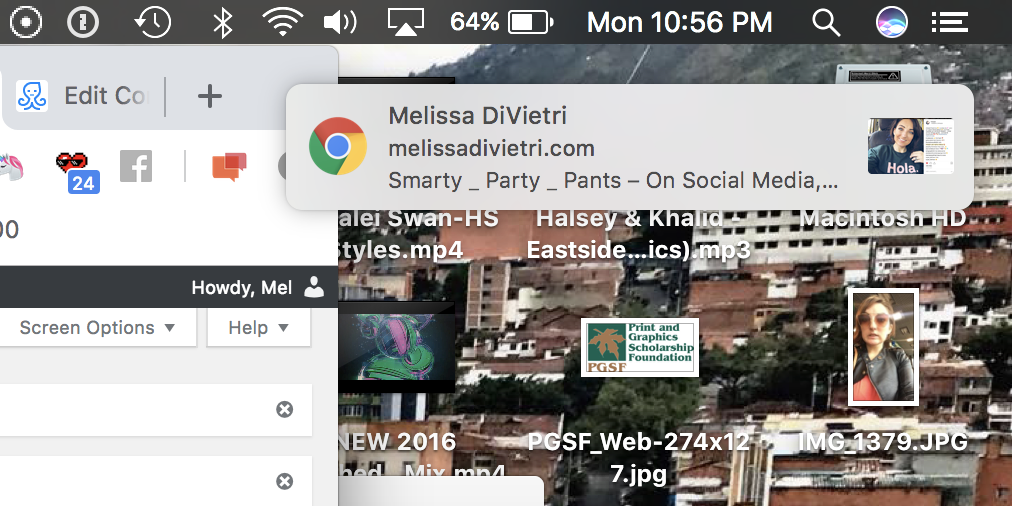
Task: Click the sunglasses heart extension with badge 24
Action: click(x=76, y=168)
